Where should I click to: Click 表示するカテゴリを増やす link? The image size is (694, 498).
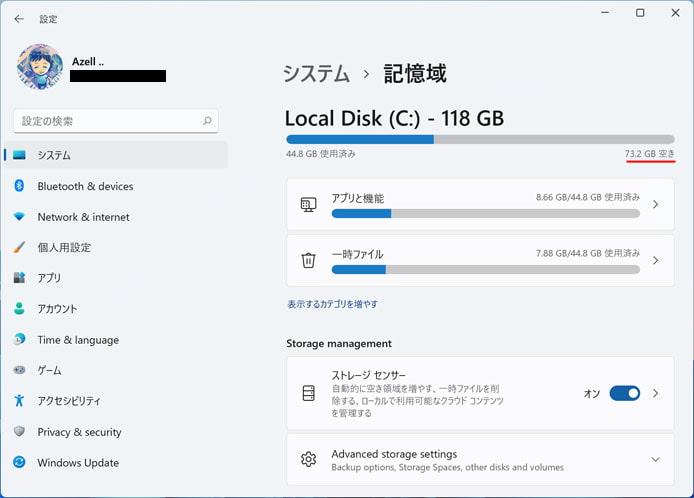(332, 304)
